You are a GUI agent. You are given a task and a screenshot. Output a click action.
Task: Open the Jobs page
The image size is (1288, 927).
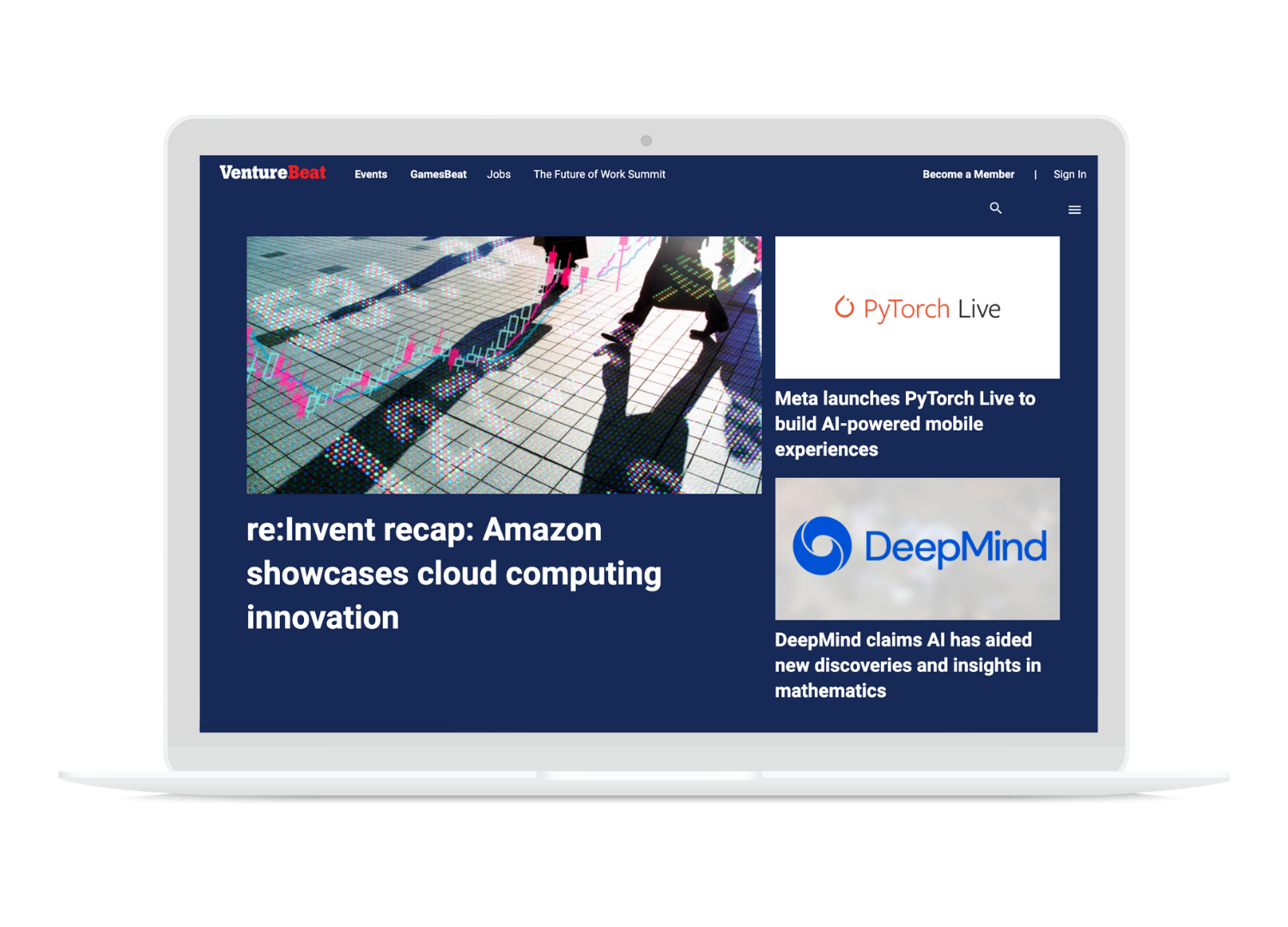coord(499,174)
